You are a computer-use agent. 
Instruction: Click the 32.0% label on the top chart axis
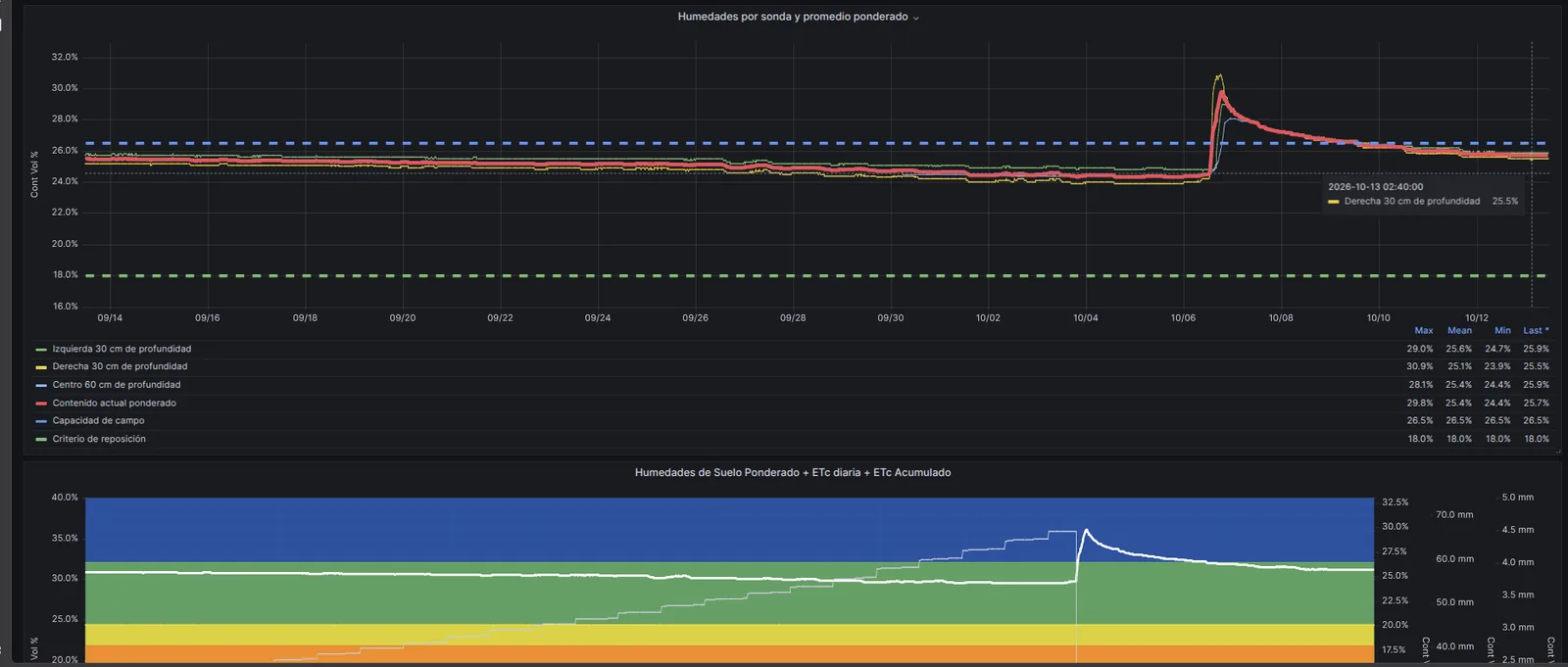65,57
